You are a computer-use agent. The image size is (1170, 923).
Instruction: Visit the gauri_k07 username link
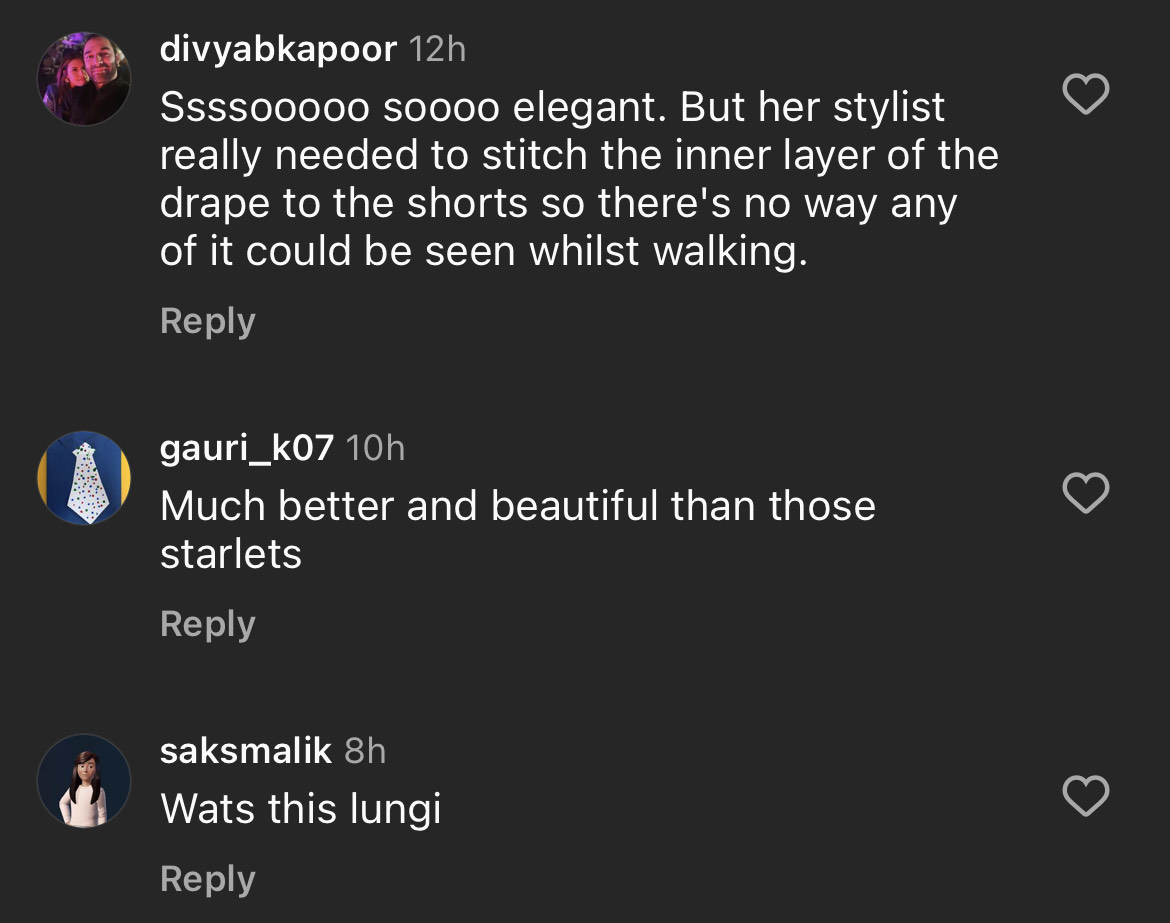246,448
